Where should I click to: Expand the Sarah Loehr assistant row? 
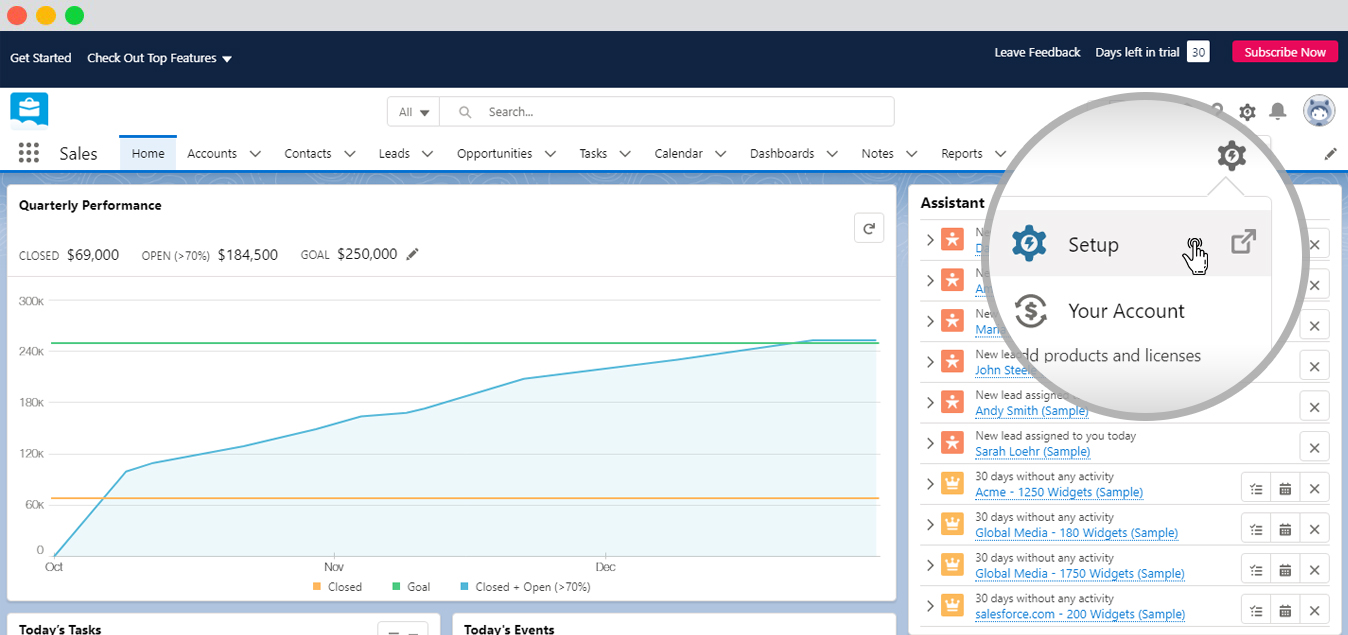pyautogui.click(x=930, y=443)
